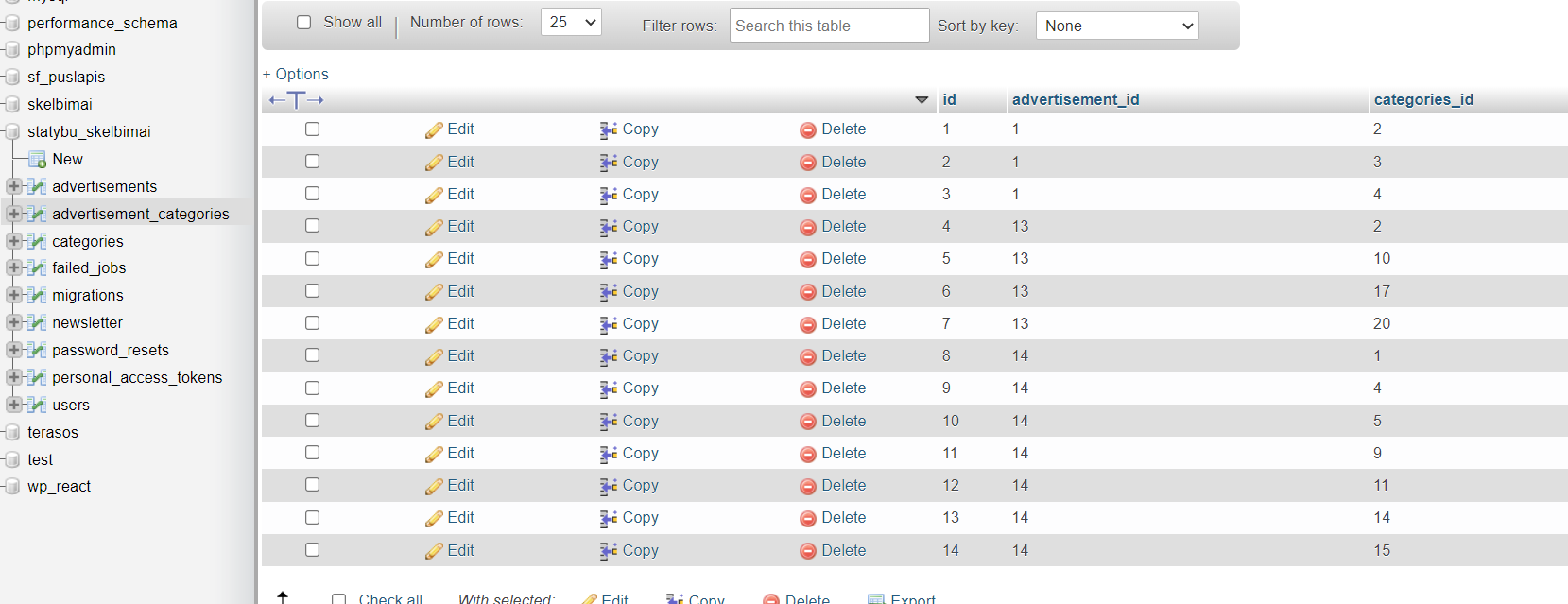Screen dimensions: 1568x604
Task: Click the categories table icon in sidebar
Action: tap(38, 241)
